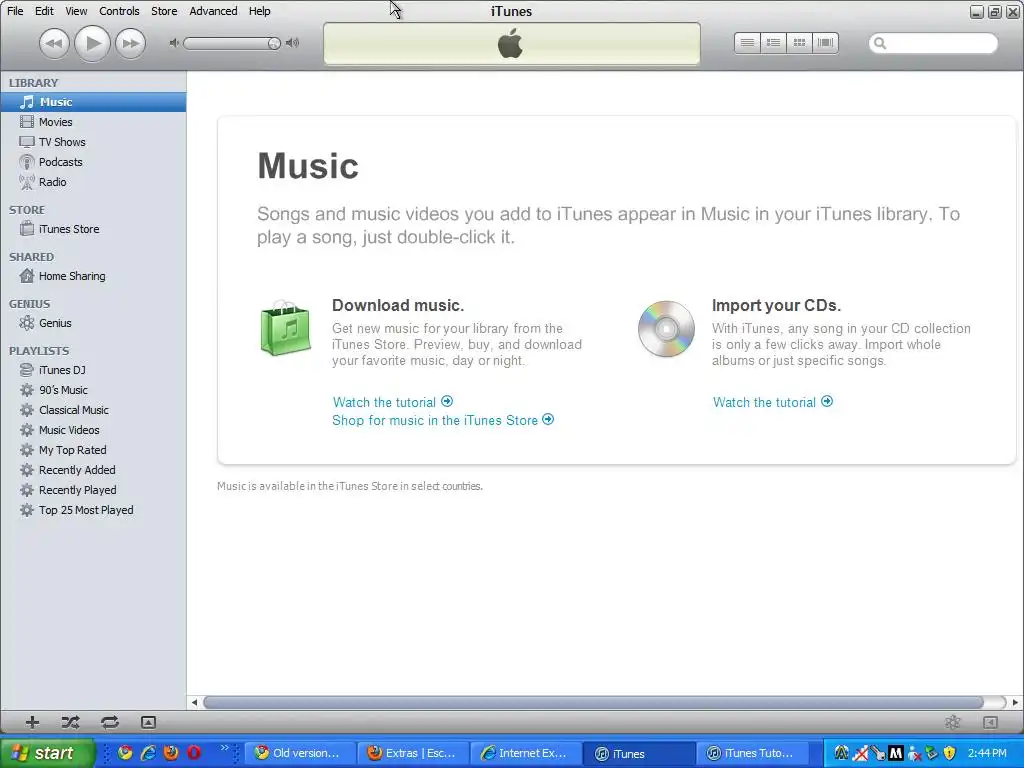Screen dimensions: 1024x768
Task: Click the low volume speaker icon
Action: click(174, 43)
